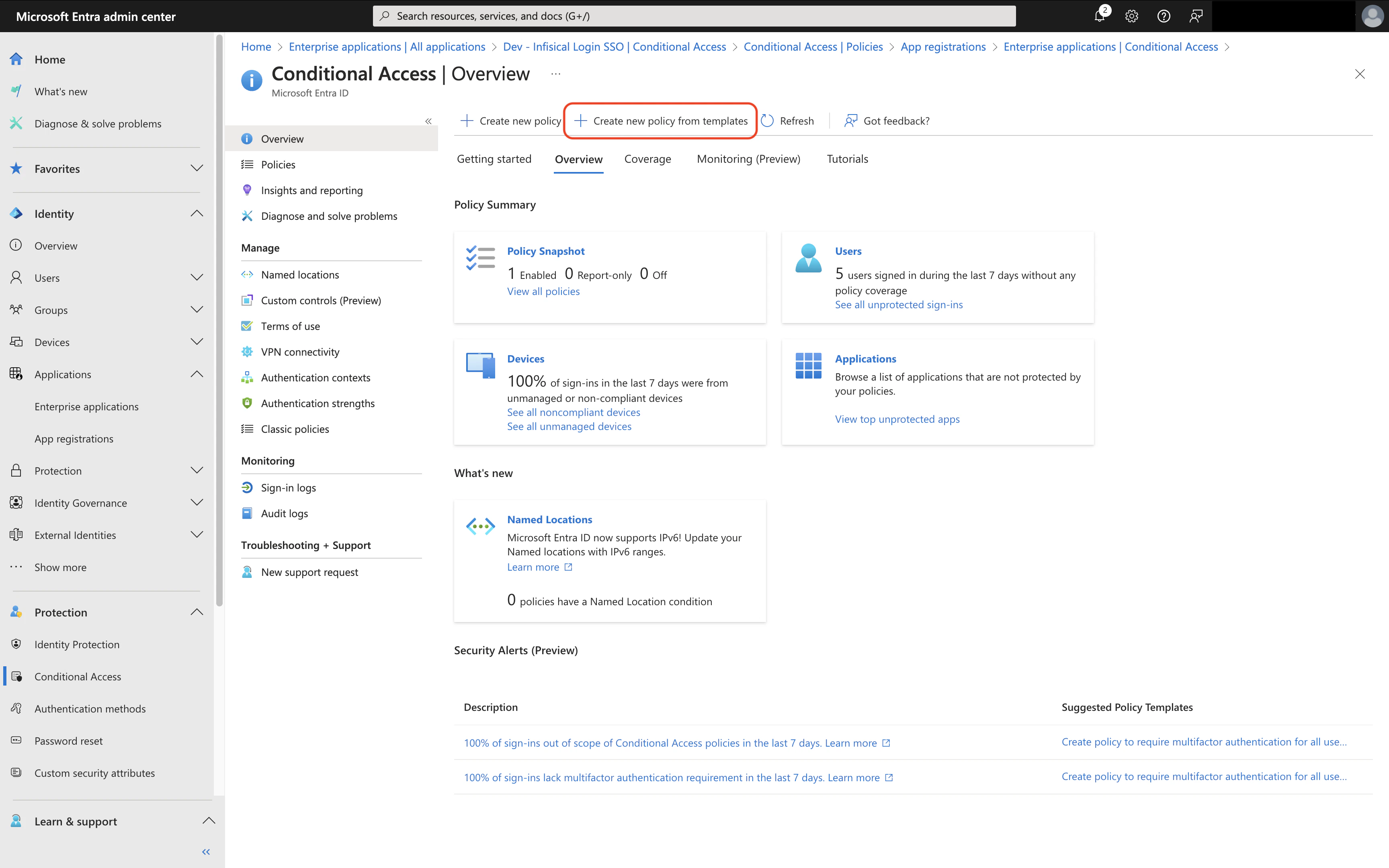Click the Classic policies list icon
This screenshot has width=1389, height=868.
coord(247,429)
